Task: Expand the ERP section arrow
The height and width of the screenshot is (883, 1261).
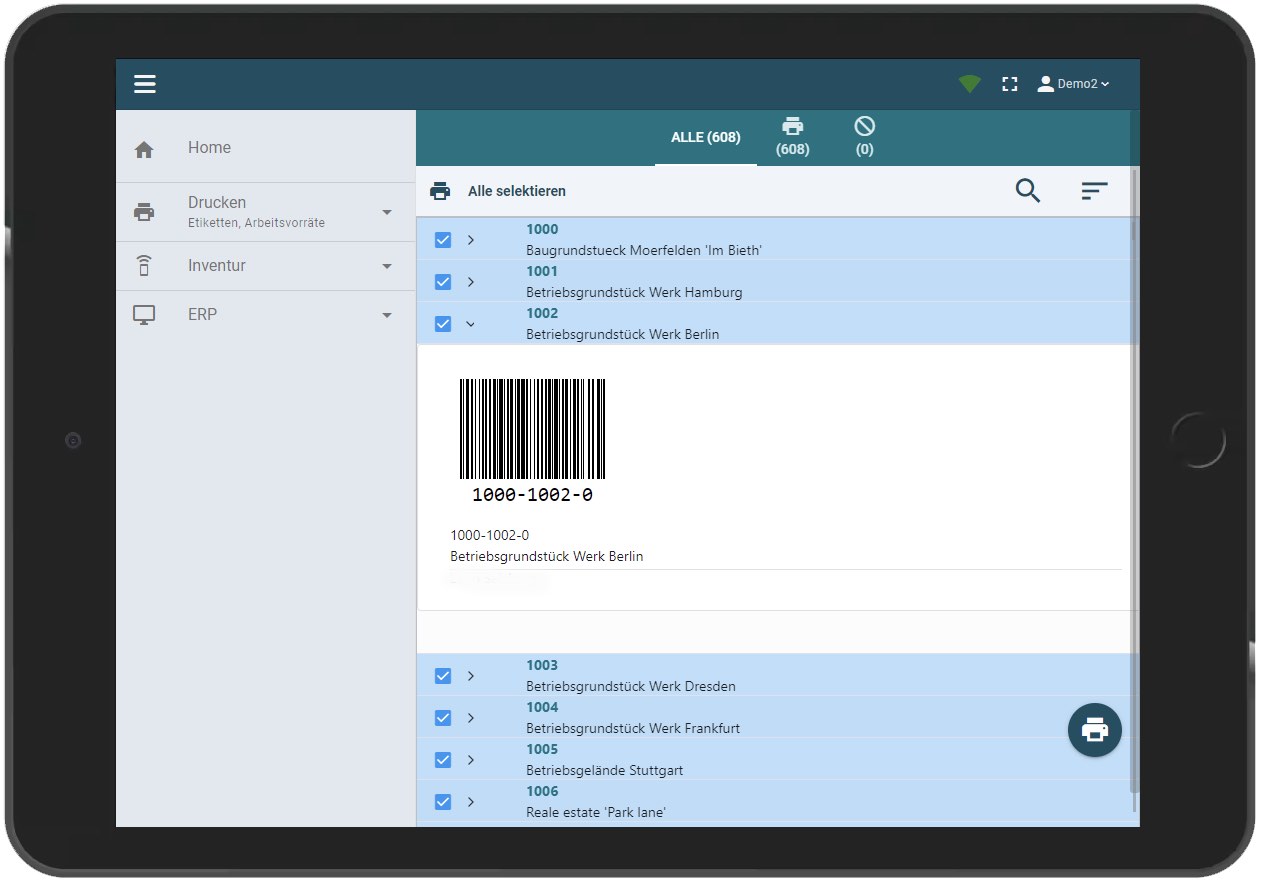Action: [x=387, y=314]
